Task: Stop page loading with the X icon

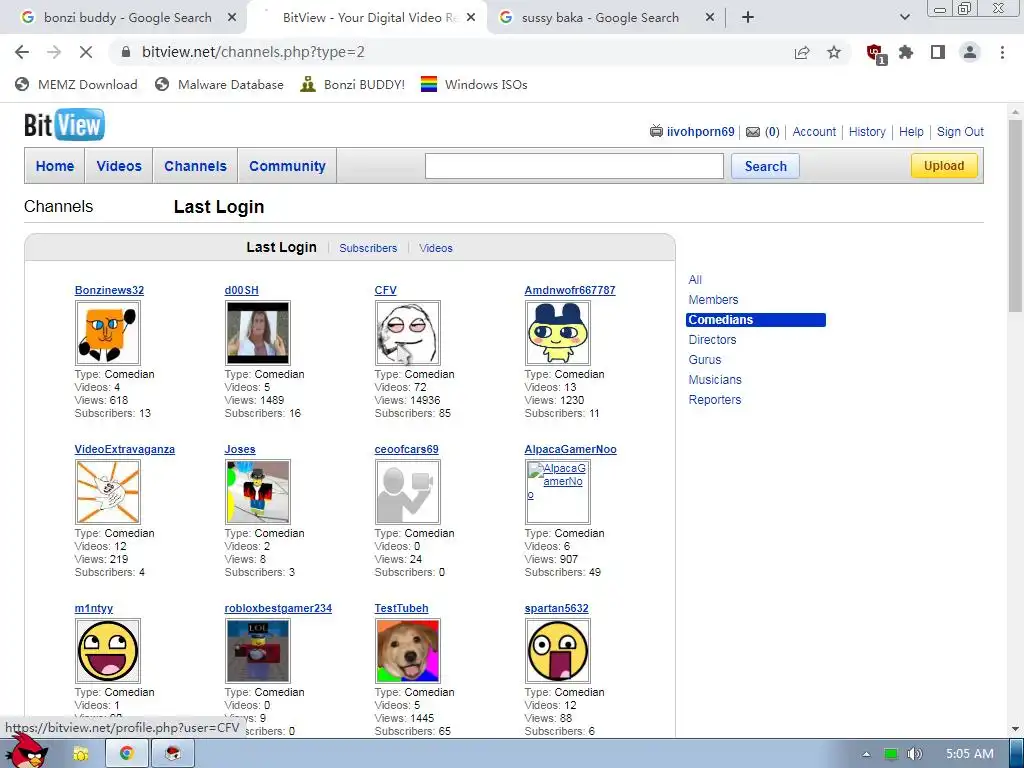Action: click(x=86, y=52)
